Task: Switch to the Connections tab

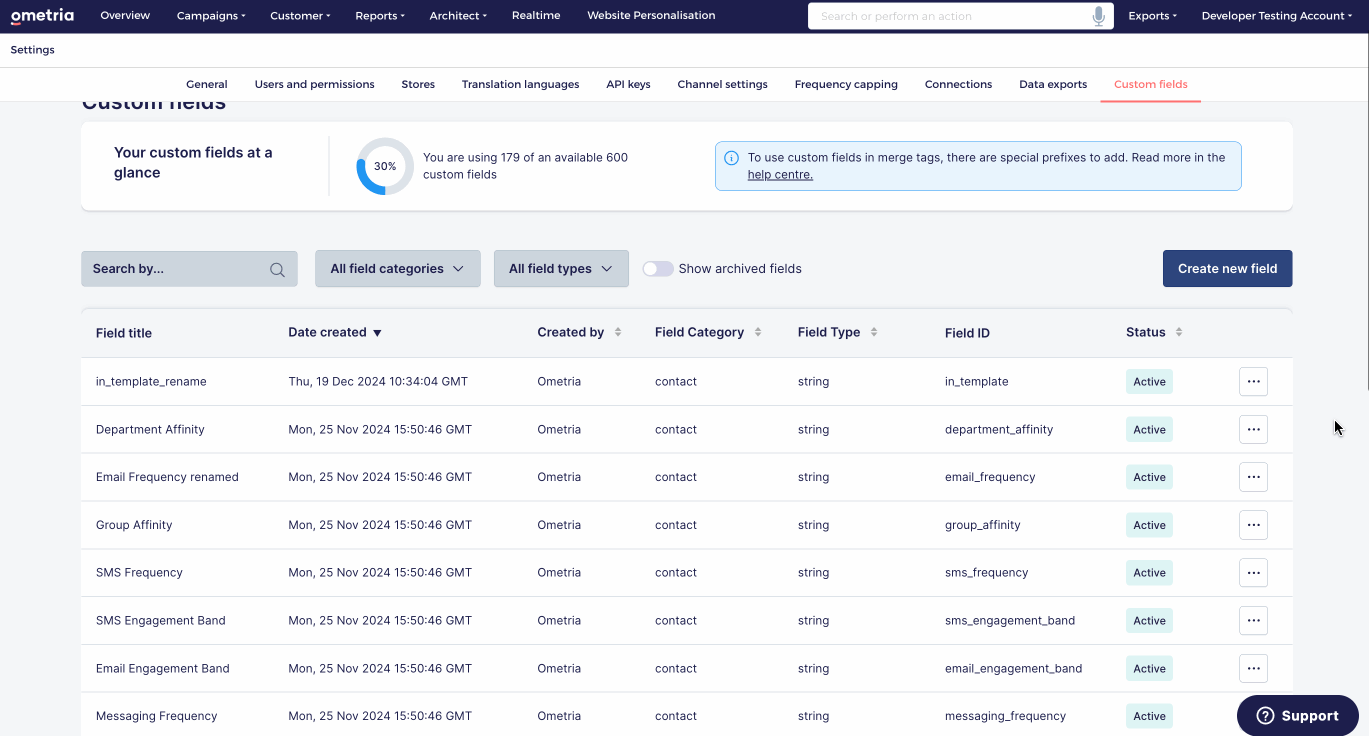Action: (958, 85)
